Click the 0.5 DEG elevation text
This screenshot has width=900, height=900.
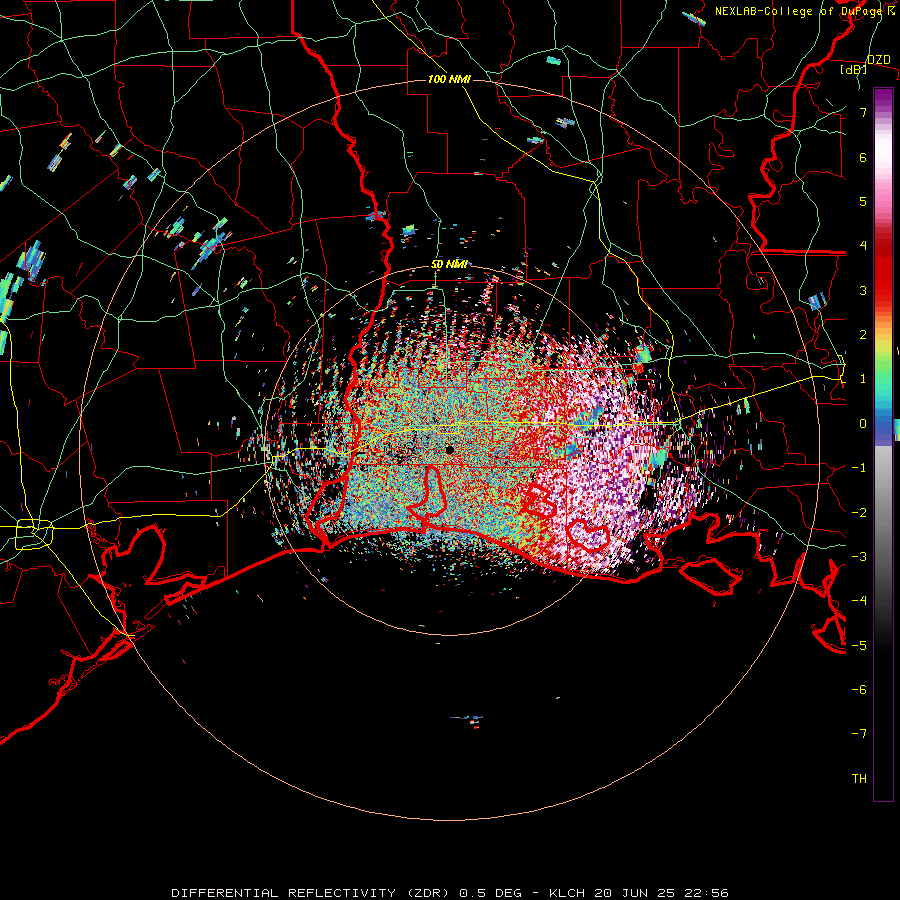click(491, 893)
